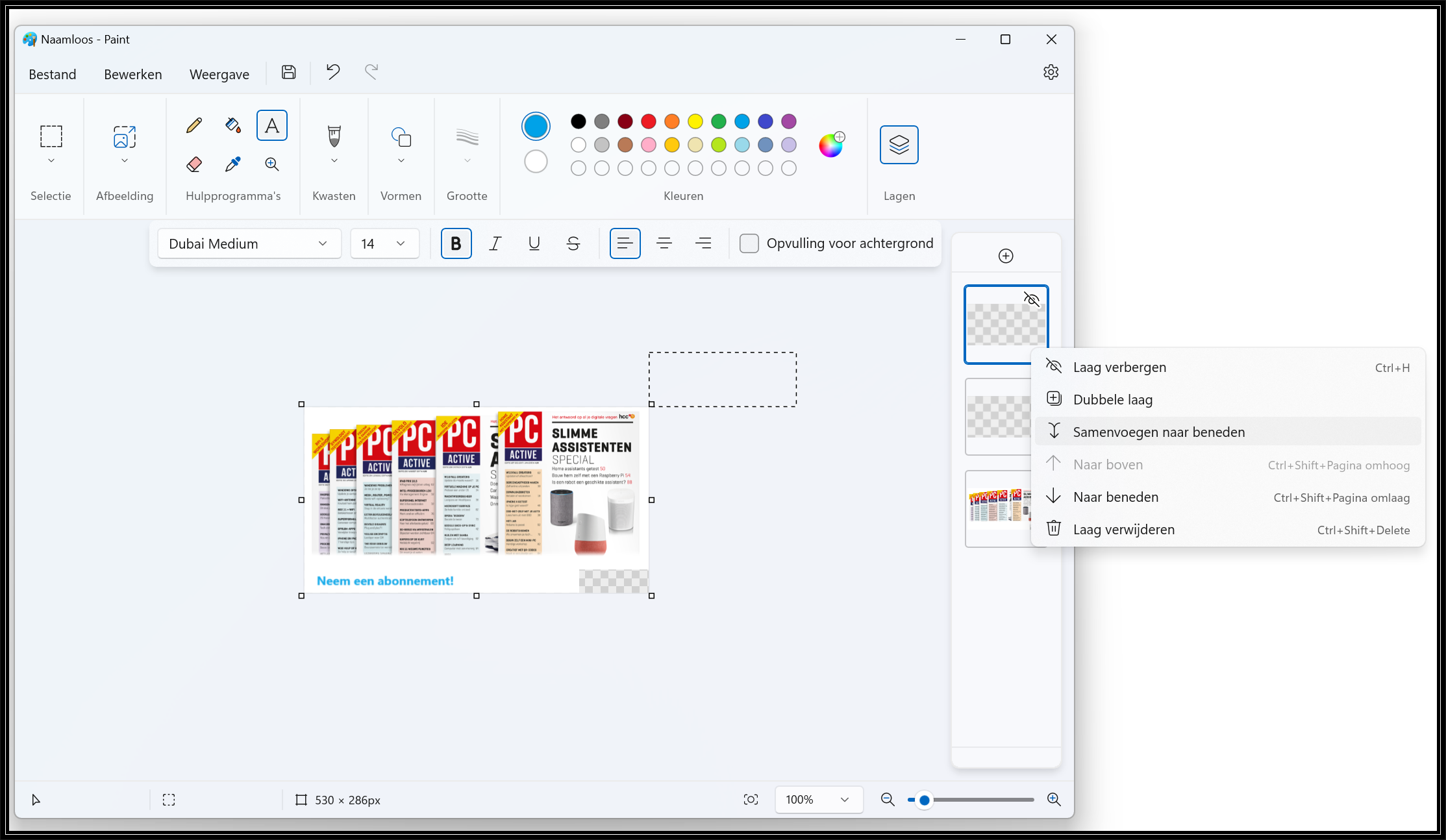The width and height of the screenshot is (1446, 840).
Task: Click the white secondary color circle
Action: point(536,162)
